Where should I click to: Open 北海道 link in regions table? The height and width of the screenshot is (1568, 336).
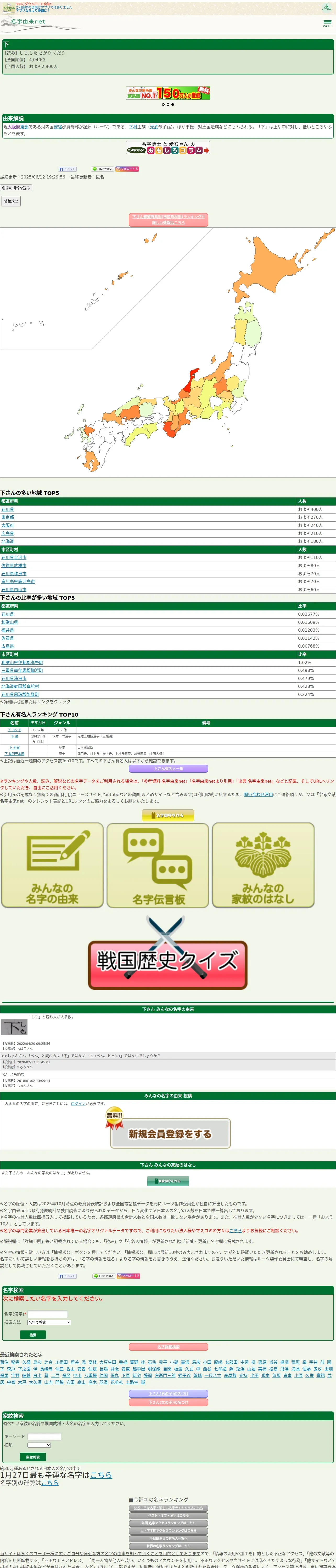coord(7,541)
